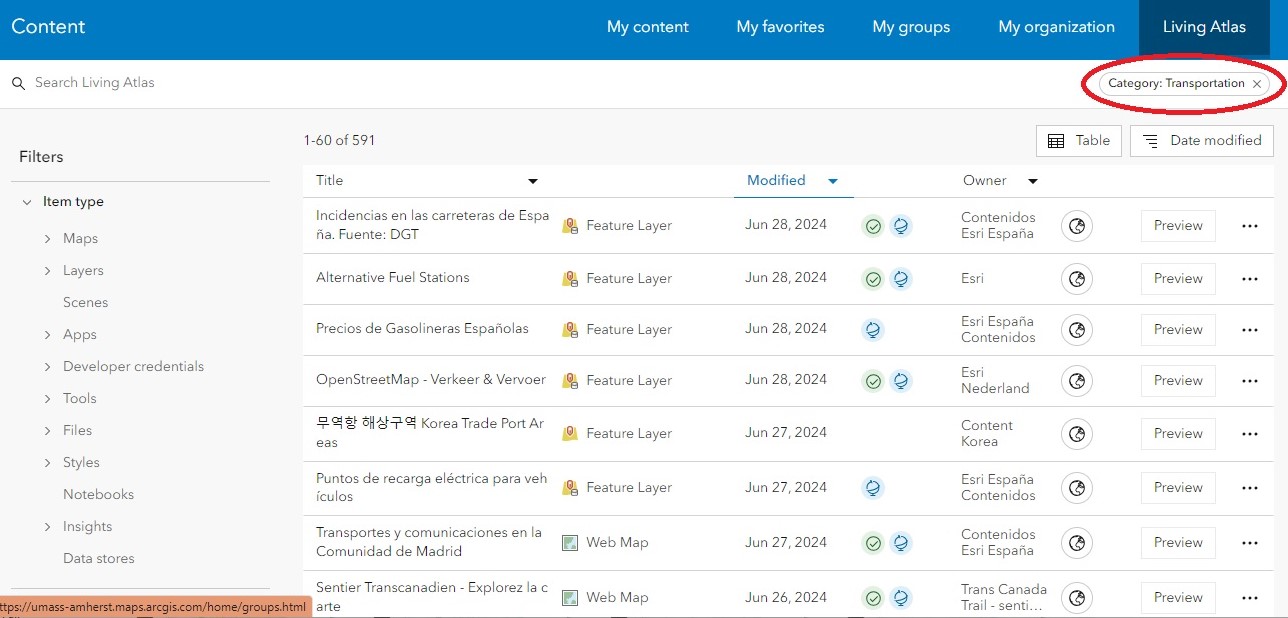Screen dimensions: 1288x618
Task: Remove the Category: Transportation filter
Action: click(1257, 84)
